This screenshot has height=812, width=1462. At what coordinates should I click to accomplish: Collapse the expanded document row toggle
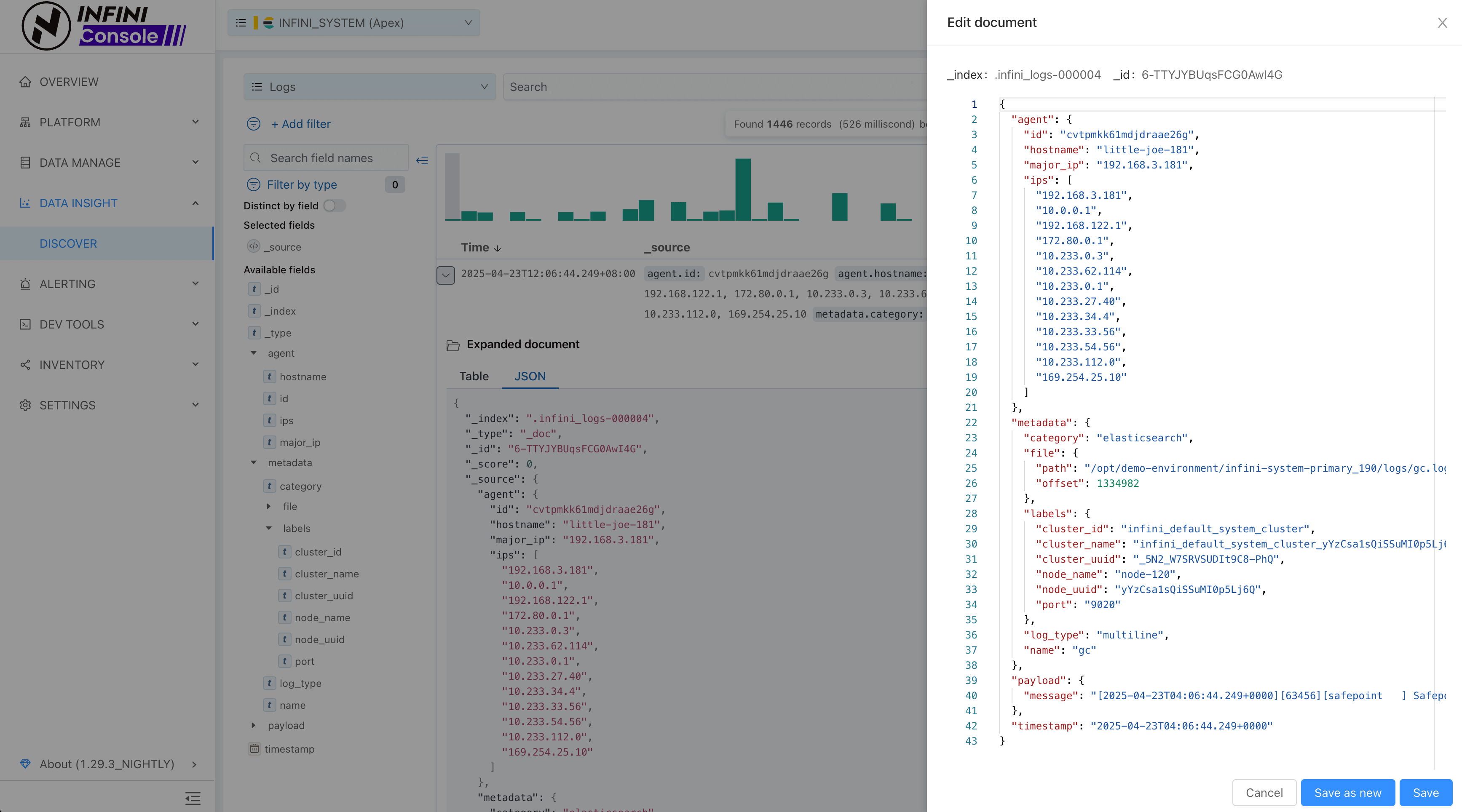pos(445,275)
